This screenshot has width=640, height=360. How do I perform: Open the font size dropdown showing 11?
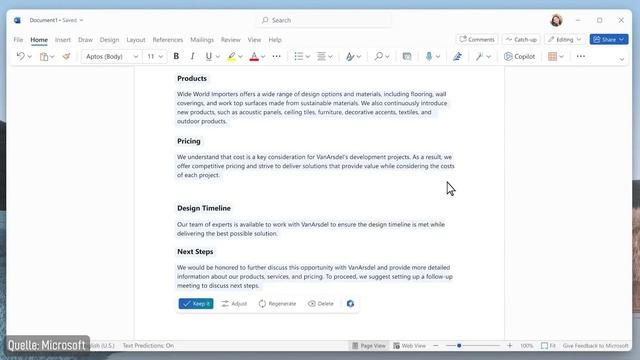[x=155, y=56]
